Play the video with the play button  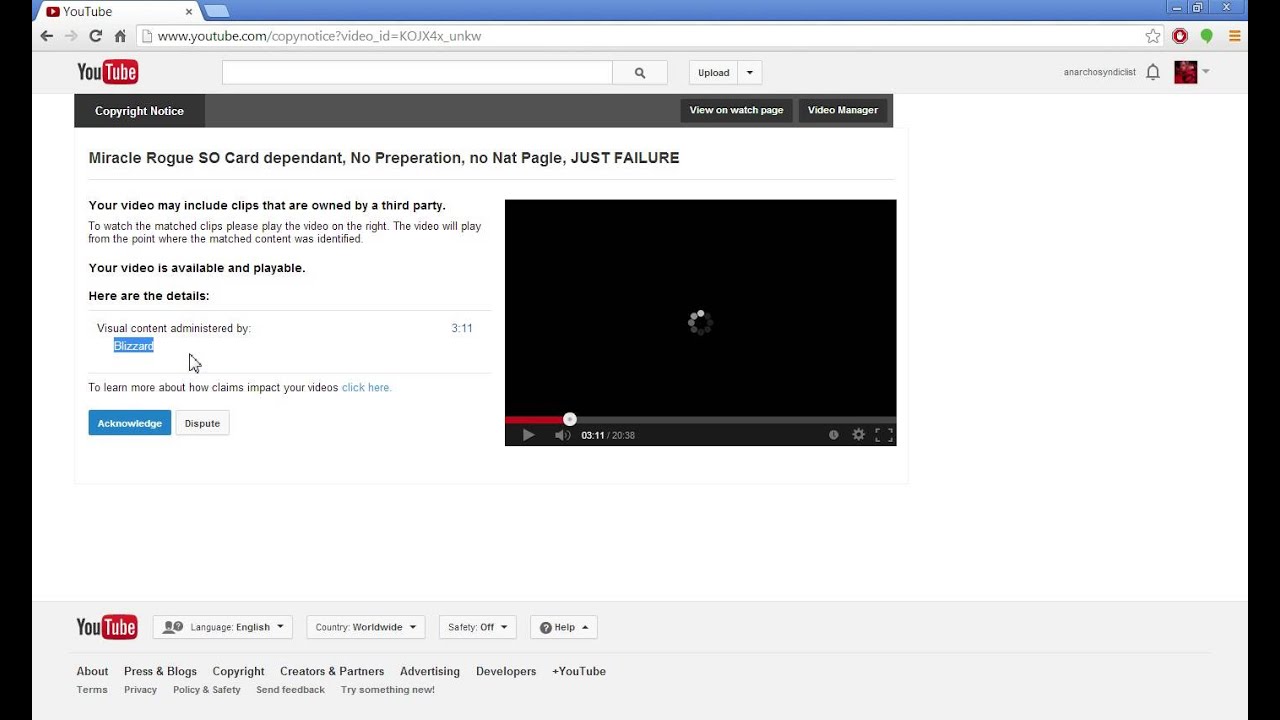click(528, 435)
